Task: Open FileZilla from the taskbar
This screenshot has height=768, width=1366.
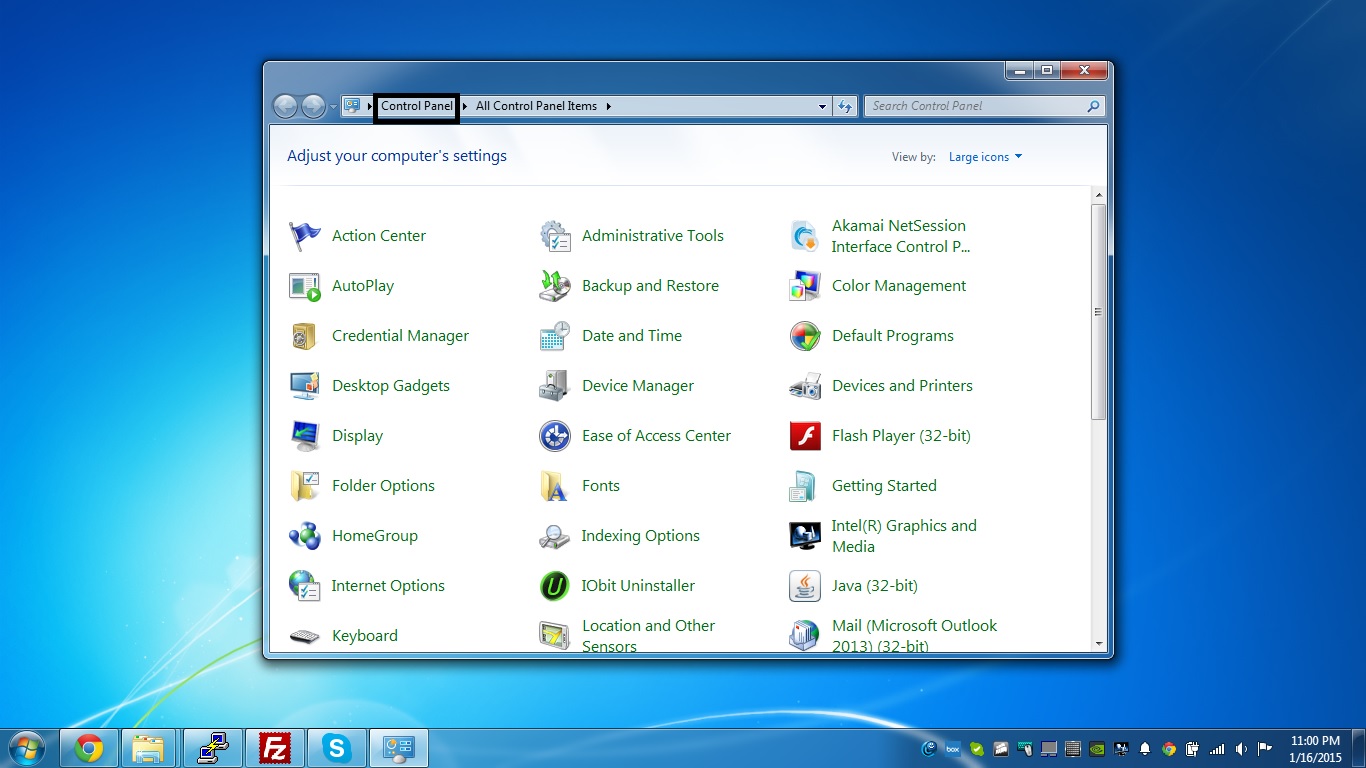Action: [x=274, y=748]
